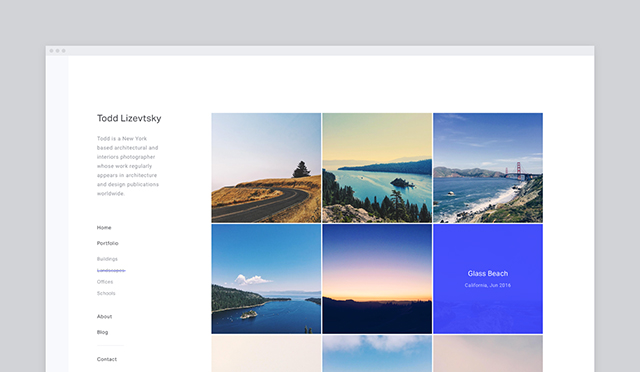Select the Landscapes submenu item
Image resolution: width=640 pixels, height=372 pixels.
(111, 270)
